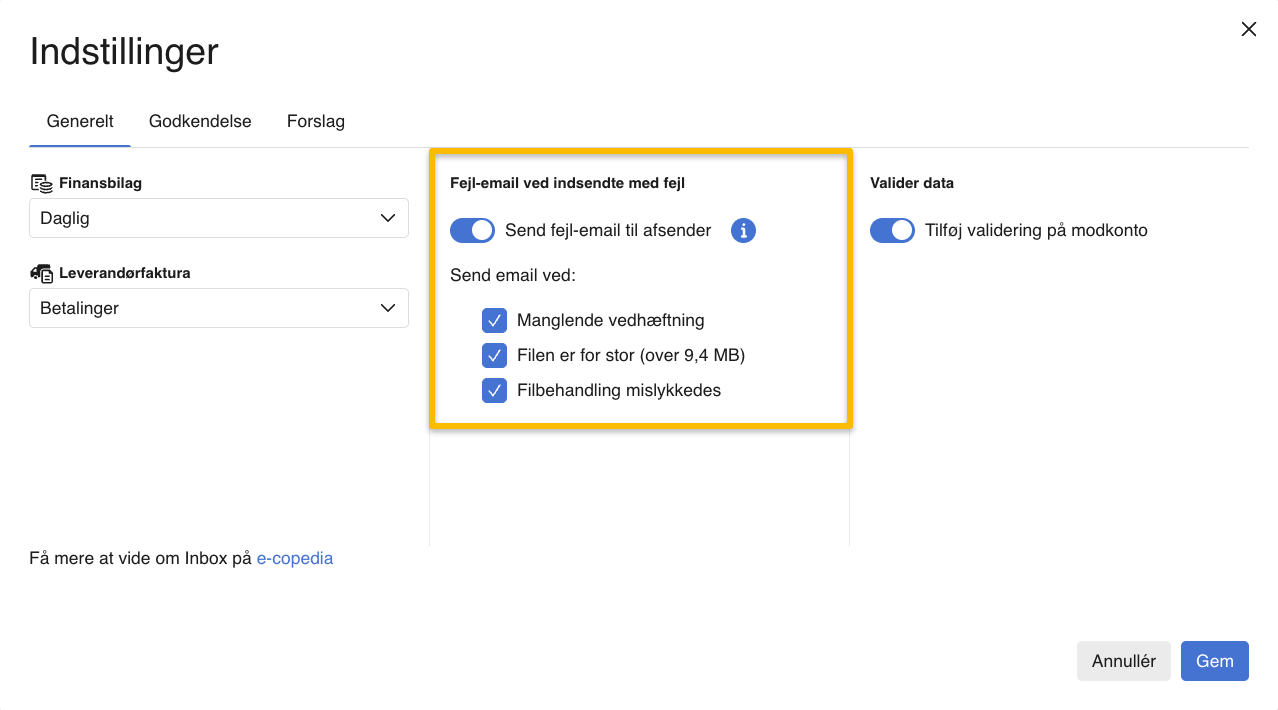Image resolution: width=1278 pixels, height=710 pixels.
Task: Follow the e-copedia link
Action: click(294, 558)
